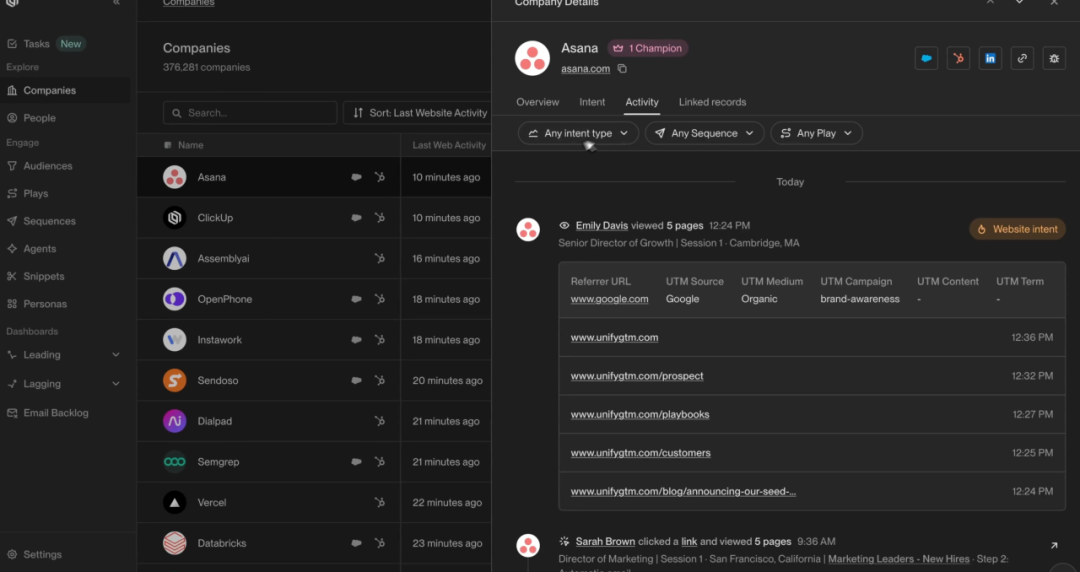The image size is (1080, 572).
Task: Click the 1 Champion badge
Action: coord(647,48)
